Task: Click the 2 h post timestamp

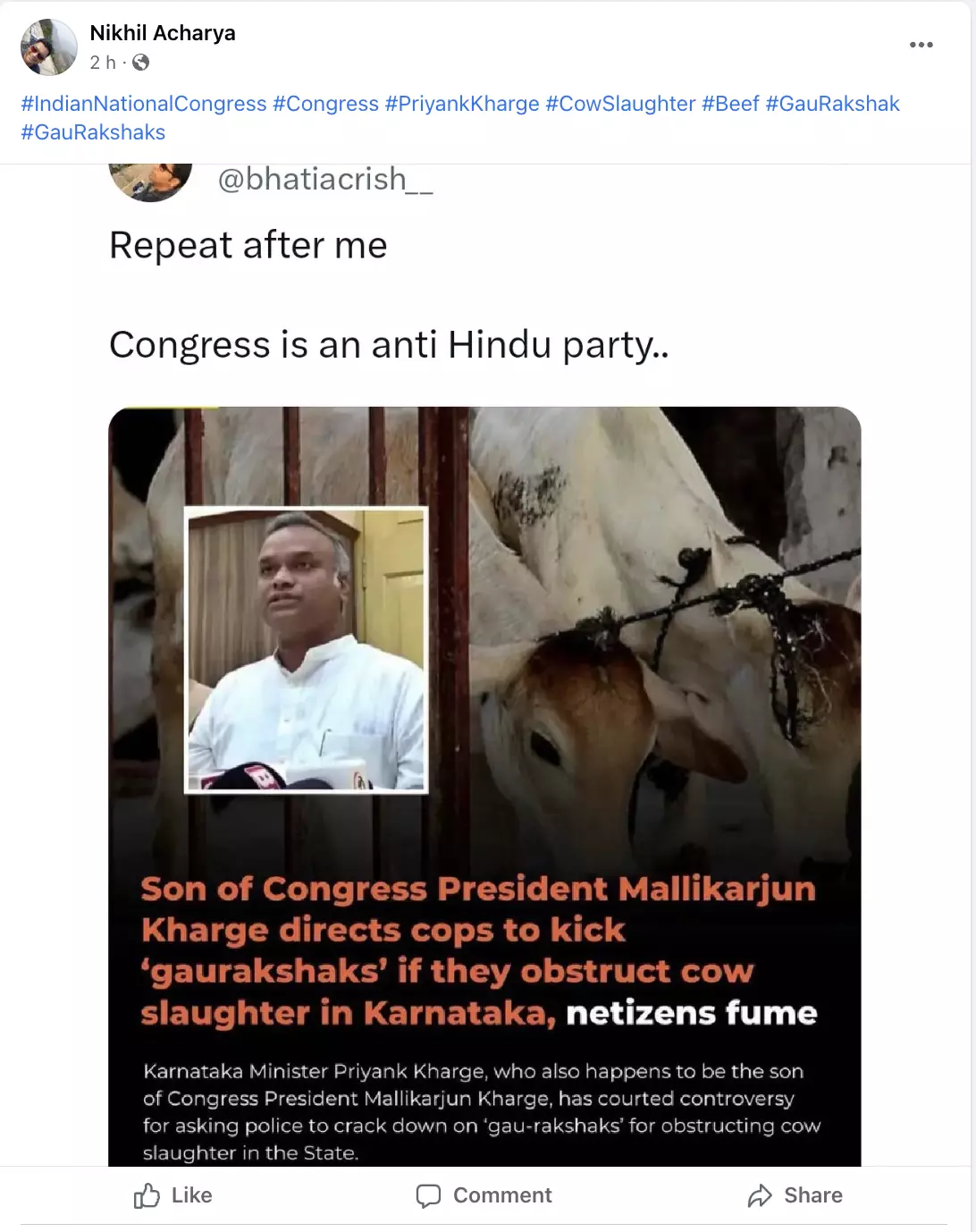Action: pos(103,63)
